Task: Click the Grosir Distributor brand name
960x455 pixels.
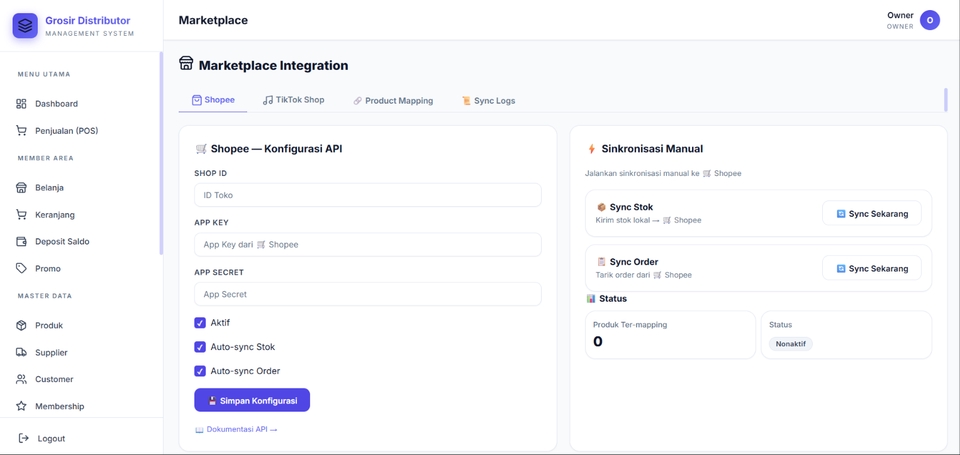Action: click(x=88, y=20)
